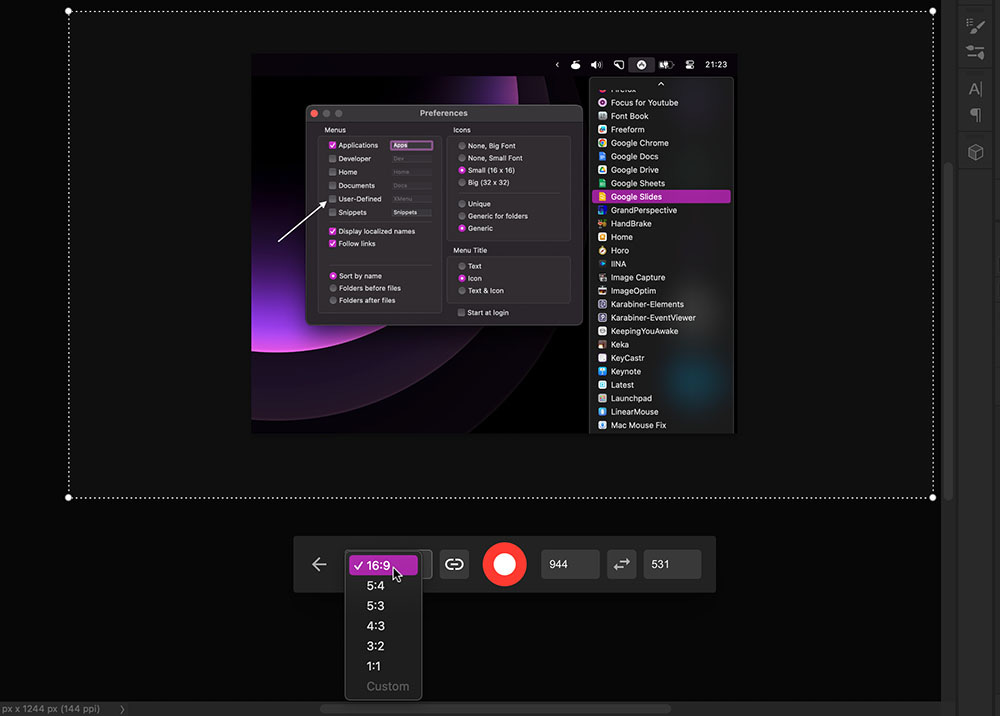Choose Text & Icon menu title option

(462, 291)
